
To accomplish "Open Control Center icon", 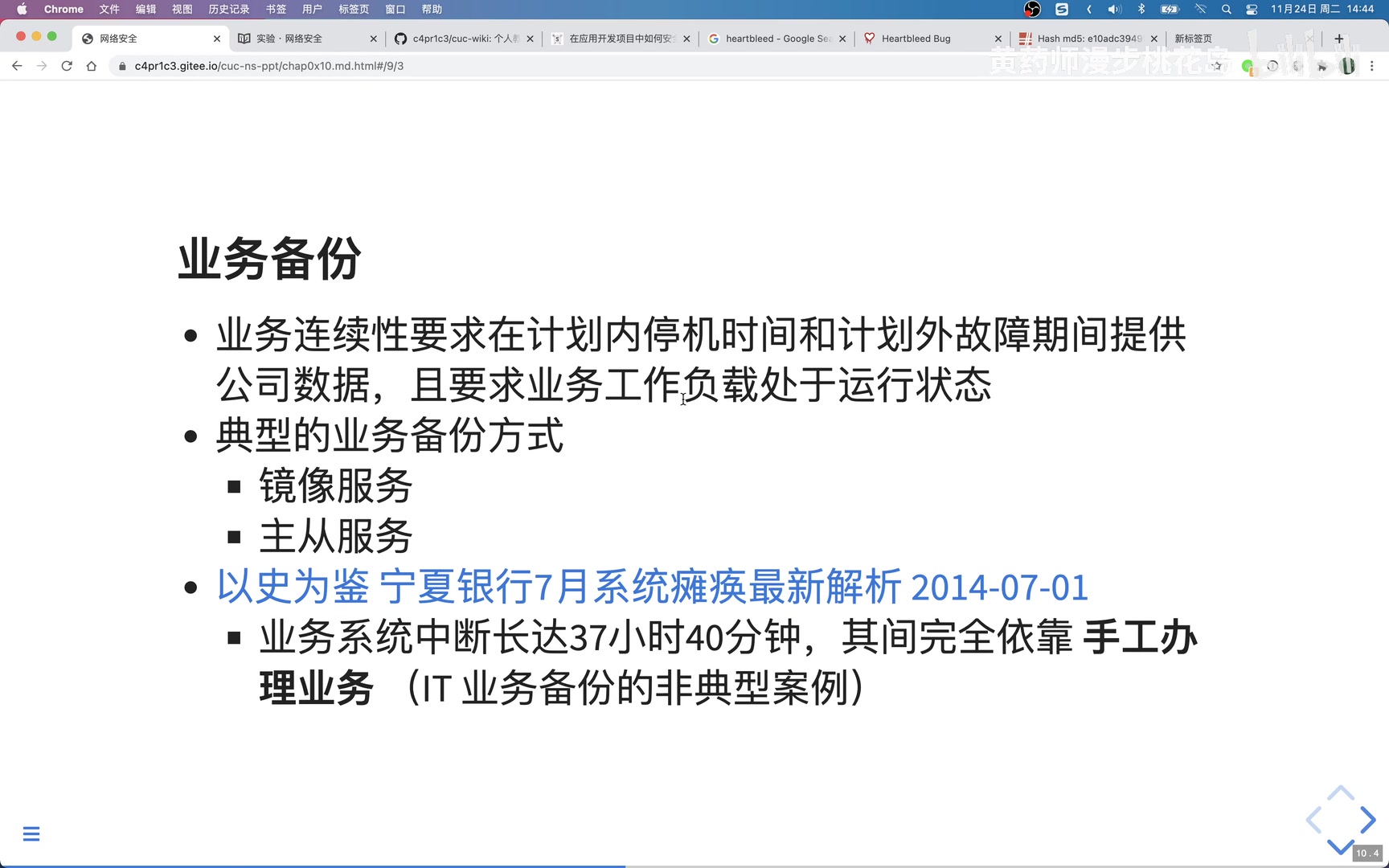I will tap(1252, 9).
